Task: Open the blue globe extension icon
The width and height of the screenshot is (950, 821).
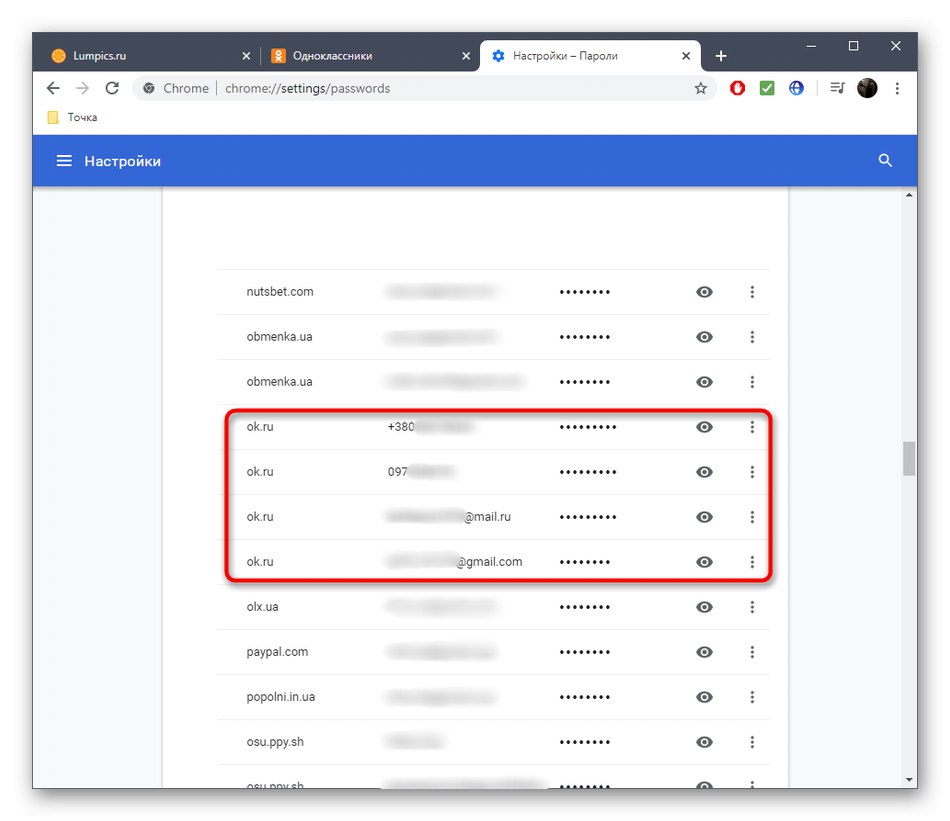Action: tap(796, 88)
